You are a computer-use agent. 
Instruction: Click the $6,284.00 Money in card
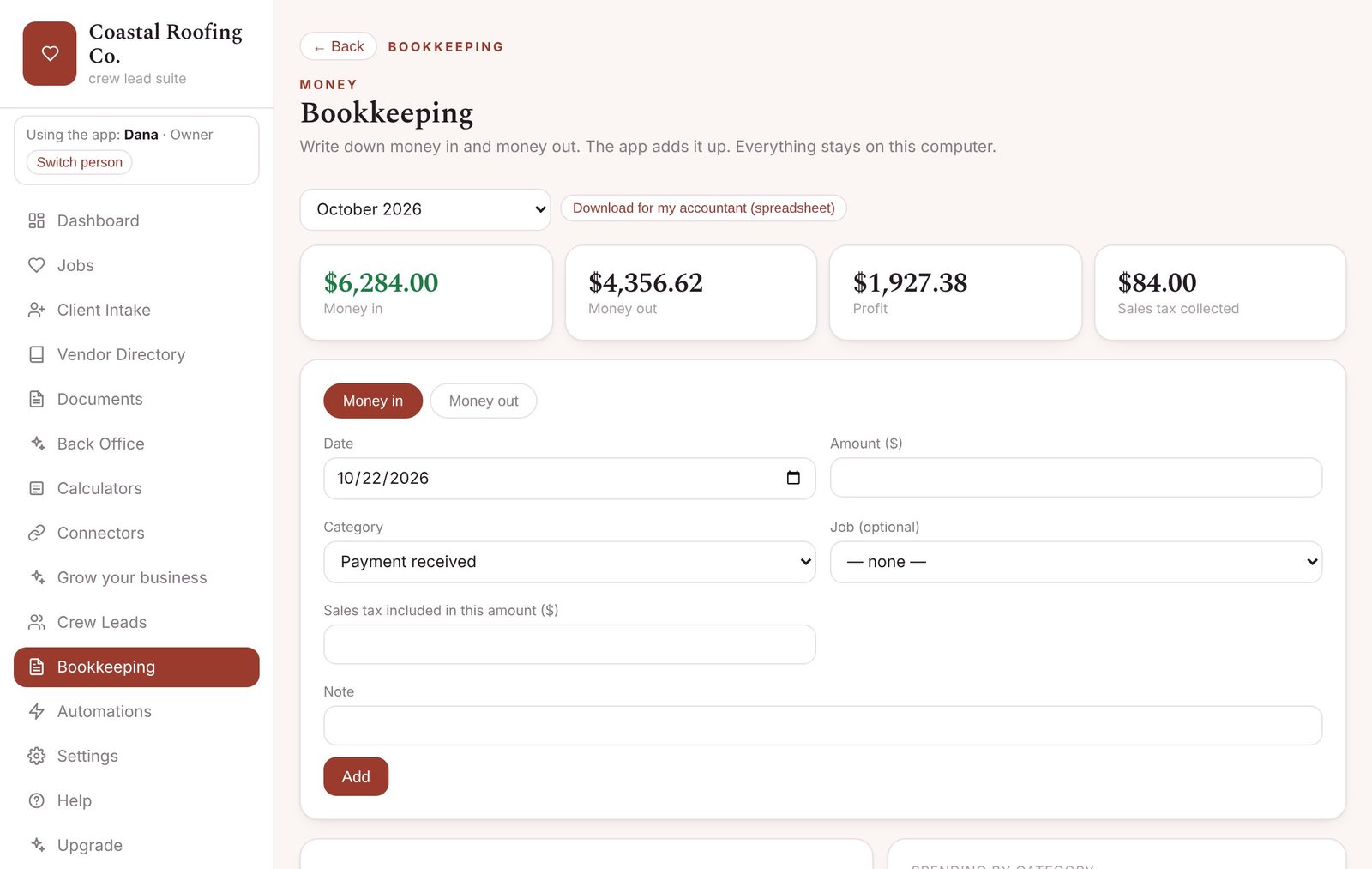tap(426, 293)
